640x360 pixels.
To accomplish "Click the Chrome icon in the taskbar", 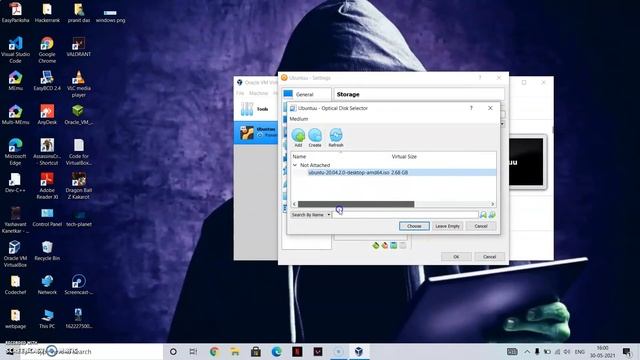I will click(x=214, y=351).
